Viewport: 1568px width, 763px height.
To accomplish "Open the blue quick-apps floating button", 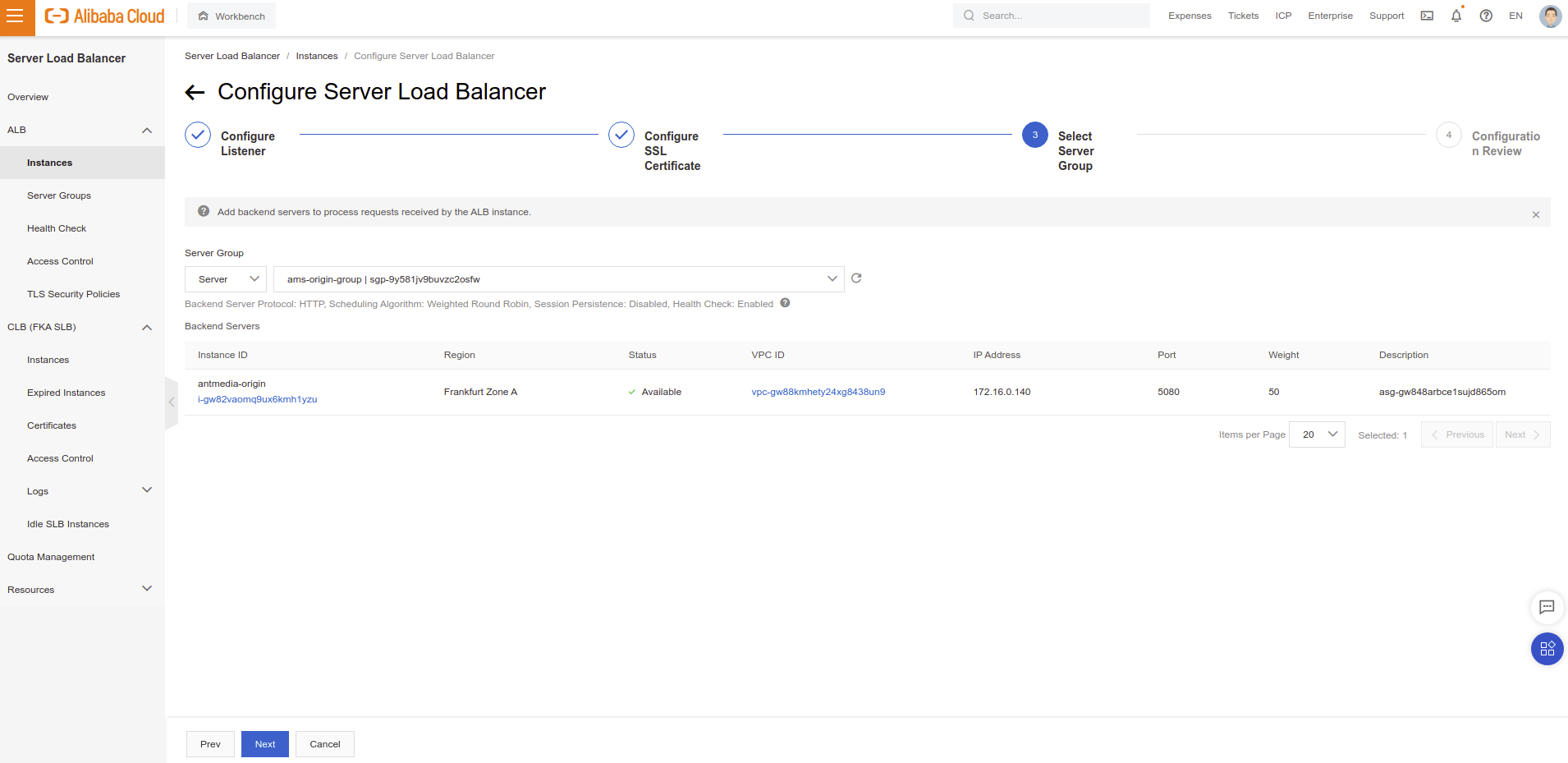I will tap(1547, 649).
